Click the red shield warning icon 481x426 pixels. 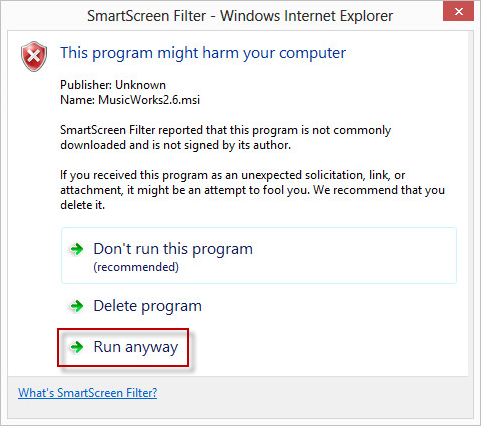click(x=34, y=56)
